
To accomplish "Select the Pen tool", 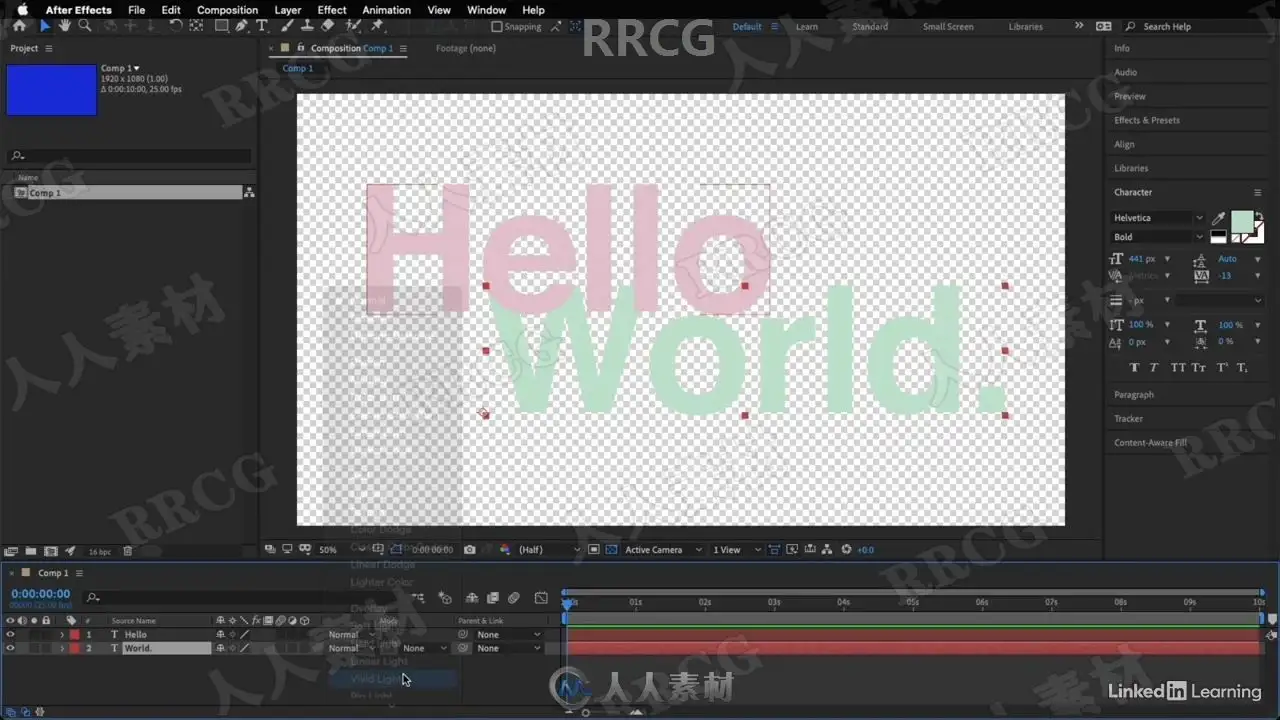I will [x=242, y=26].
